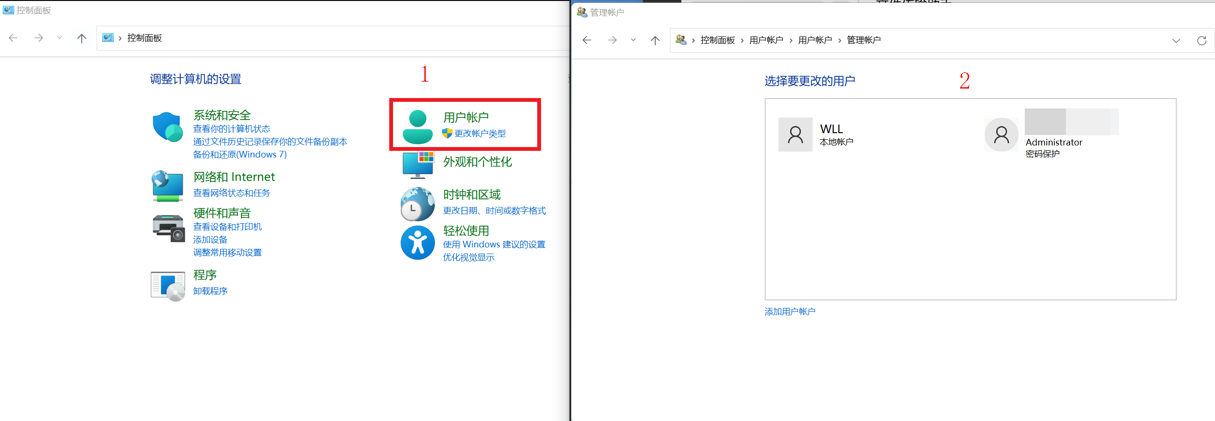Screen dimensions: 1215x421
Task: Open the System and Security shield icon
Action: pyautogui.click(x=167, y=127)
